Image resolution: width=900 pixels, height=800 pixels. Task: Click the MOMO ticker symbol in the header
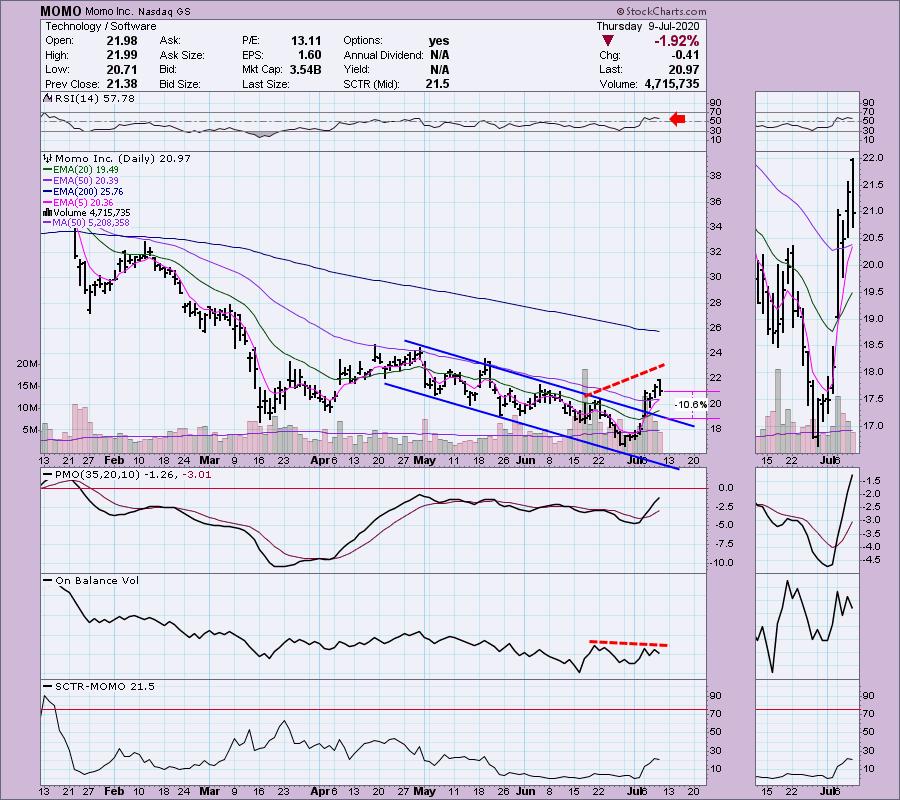click(61, 11)
